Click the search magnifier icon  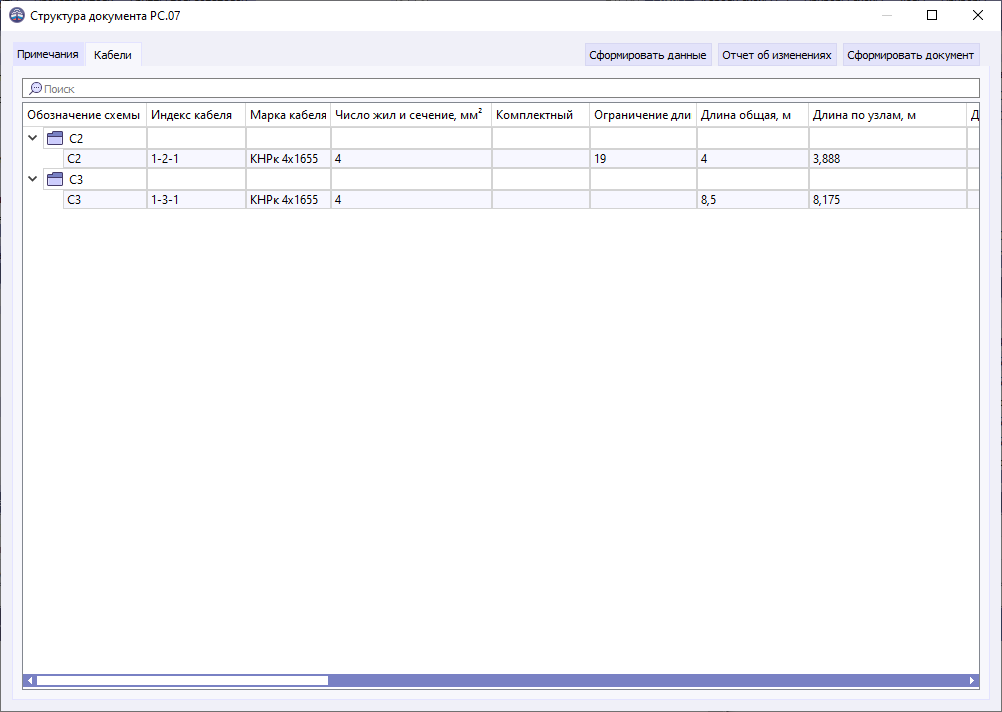(x=34, y=88)
